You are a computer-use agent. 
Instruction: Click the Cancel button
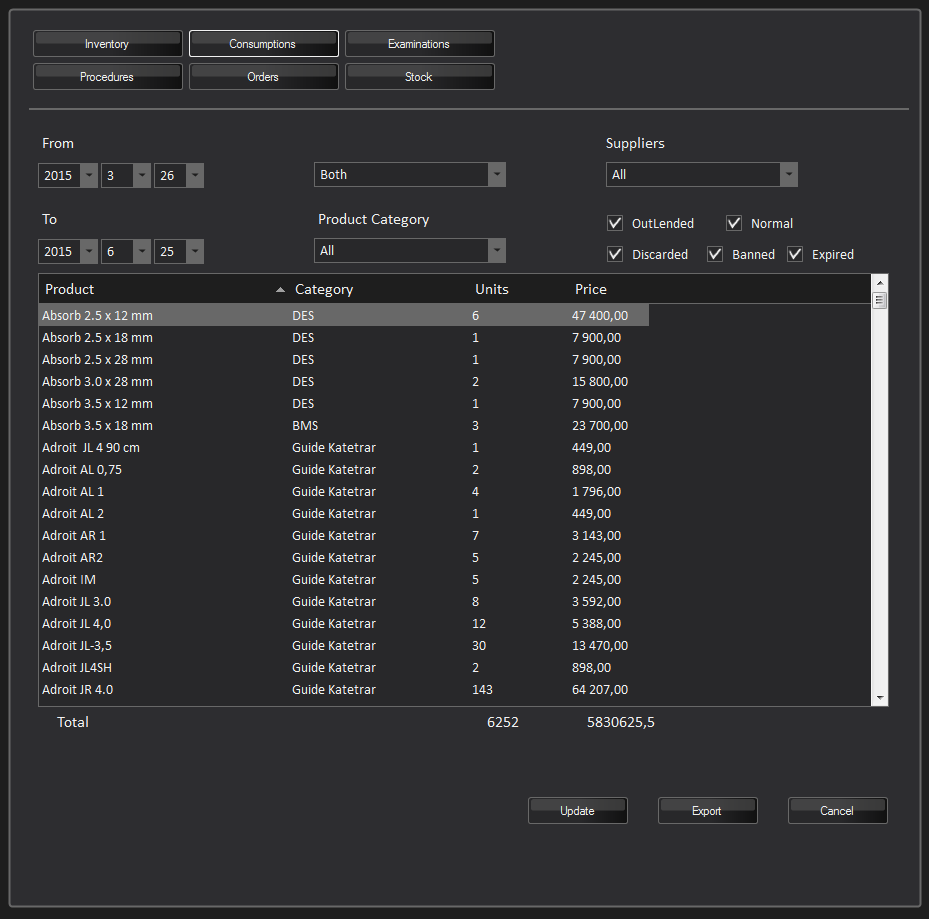point(837,811)
